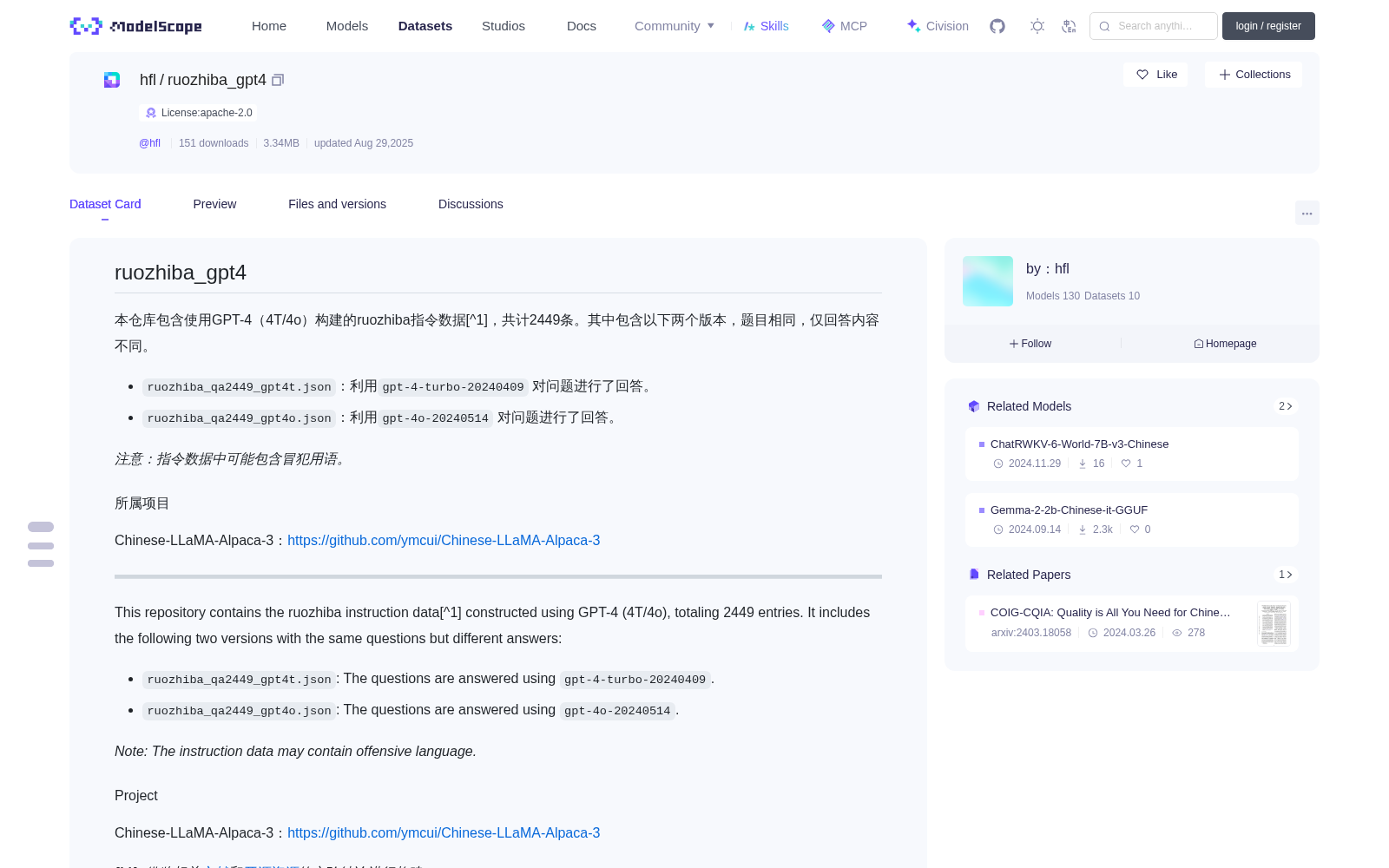Click gpt-4o-20240514 code in English list

617,711
